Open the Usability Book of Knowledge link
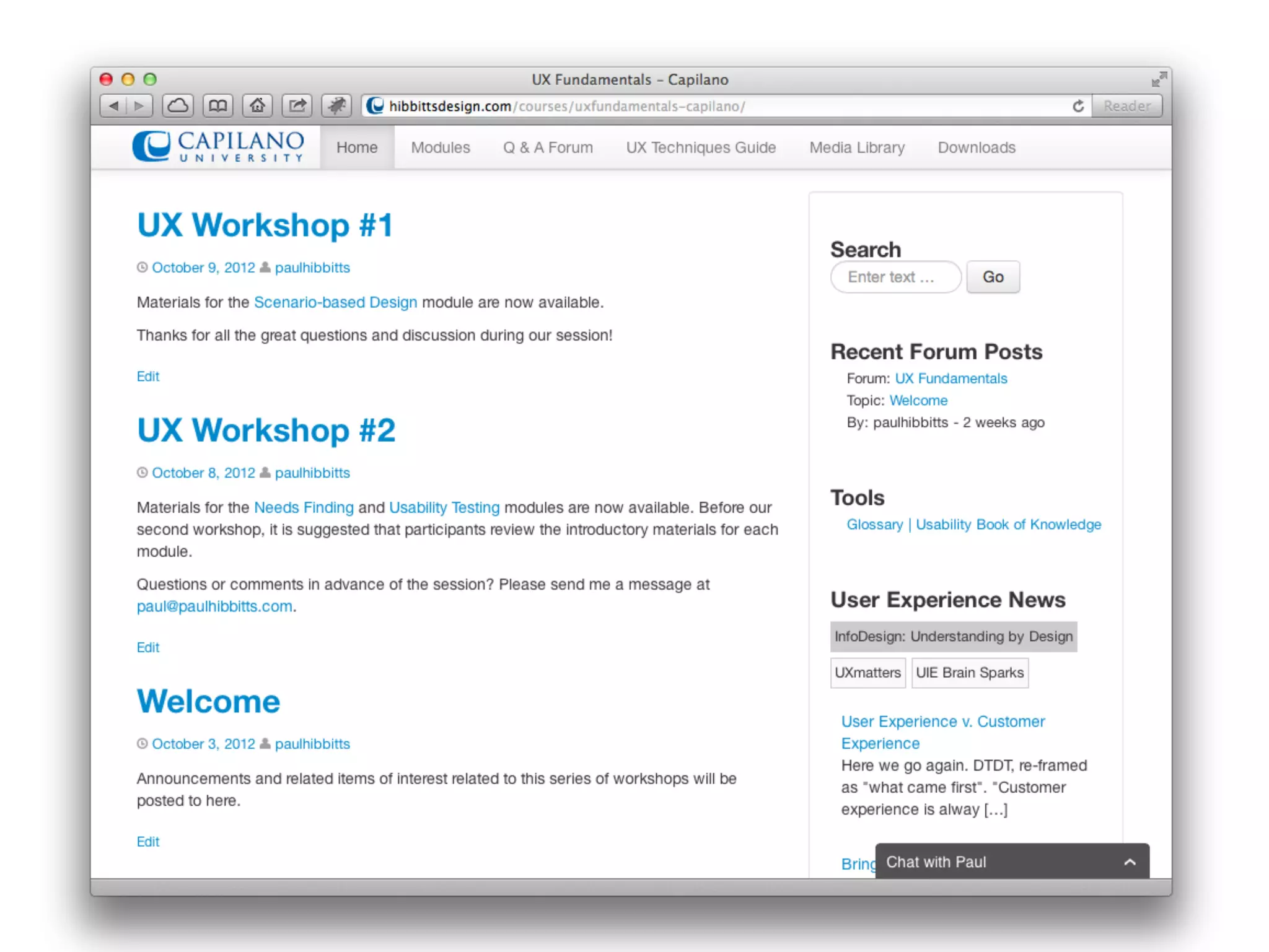 pos(1008,525)
